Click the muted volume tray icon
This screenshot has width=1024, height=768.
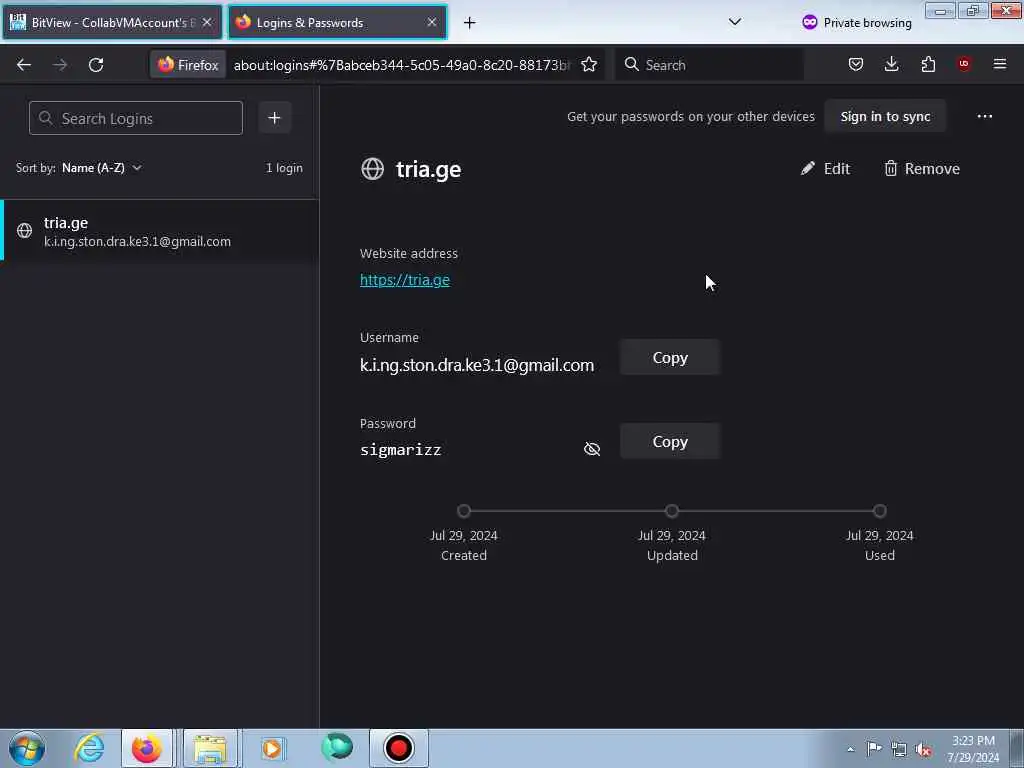coord(924,749)
